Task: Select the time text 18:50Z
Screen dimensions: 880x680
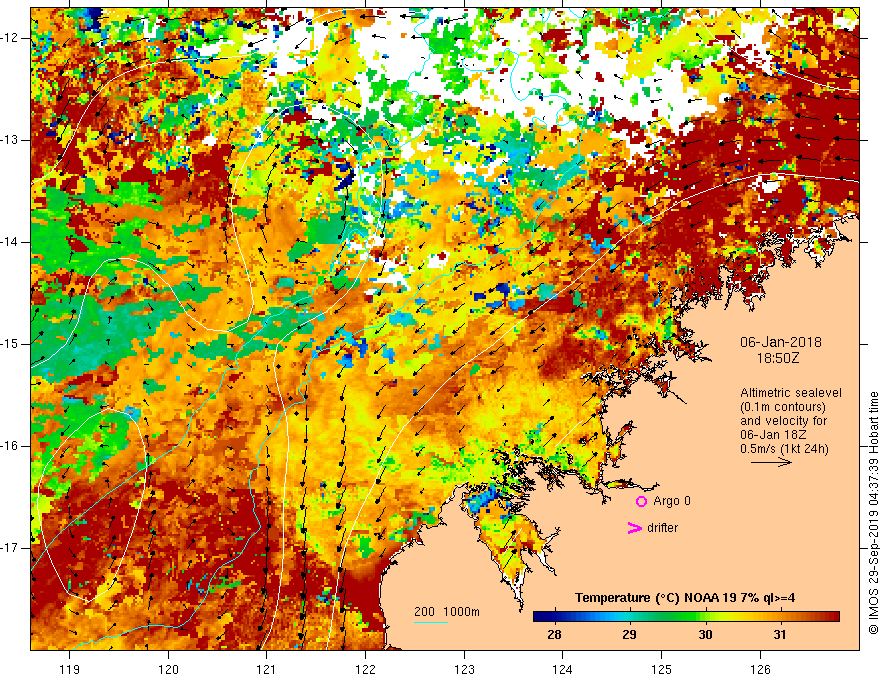Action: click(778, 358)
